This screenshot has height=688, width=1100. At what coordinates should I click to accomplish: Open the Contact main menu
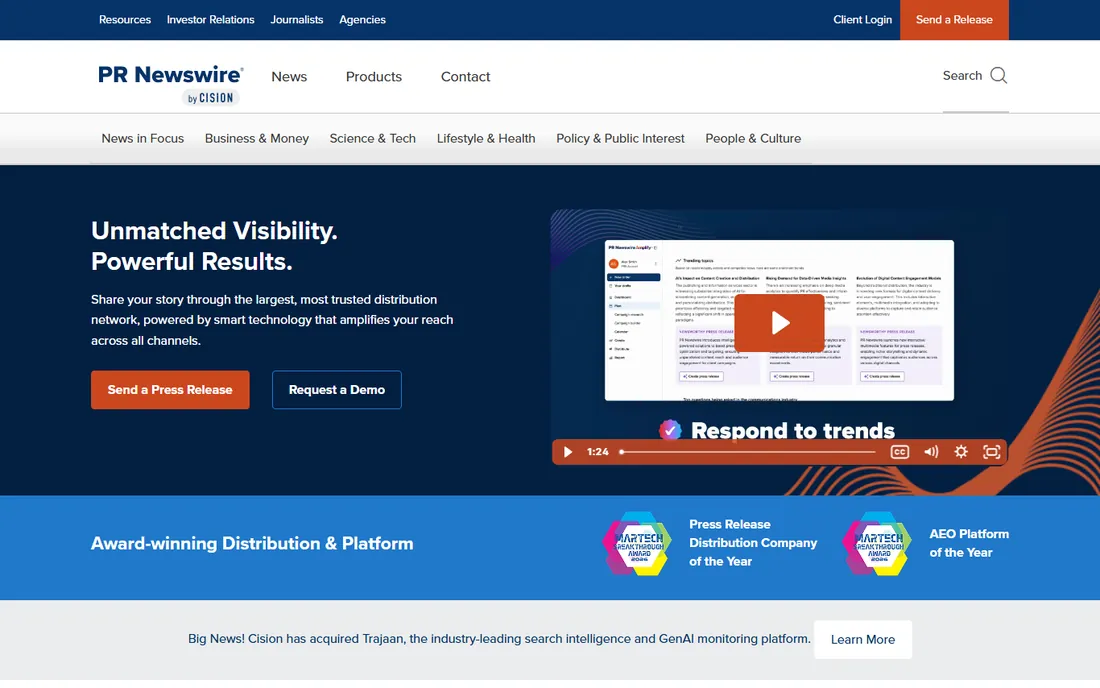point(465,76)
